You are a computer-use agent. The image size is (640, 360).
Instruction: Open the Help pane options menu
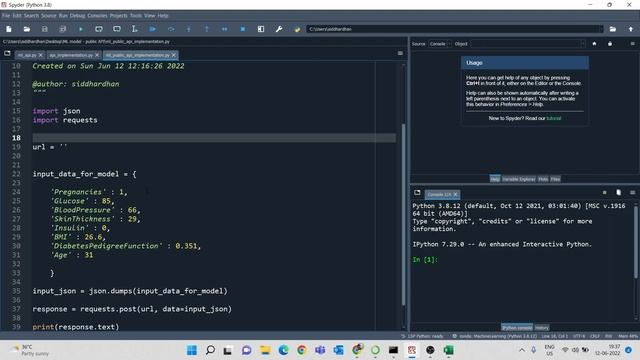click(x=632, y=44)
